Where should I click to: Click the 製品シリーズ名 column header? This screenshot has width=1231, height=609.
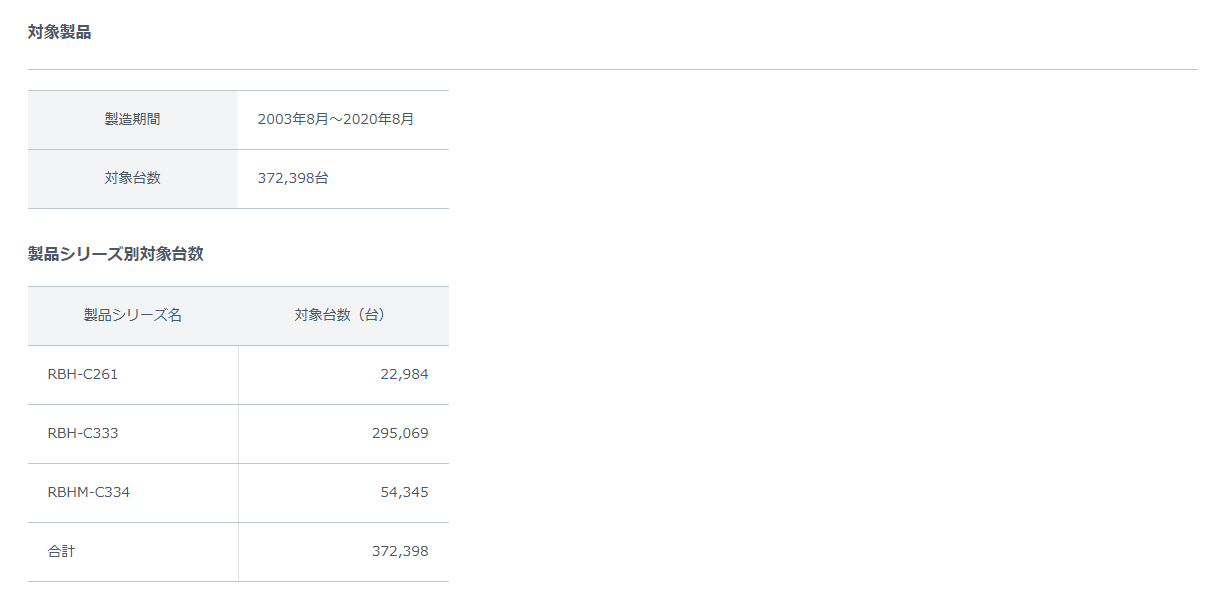(x=132, y=315)
